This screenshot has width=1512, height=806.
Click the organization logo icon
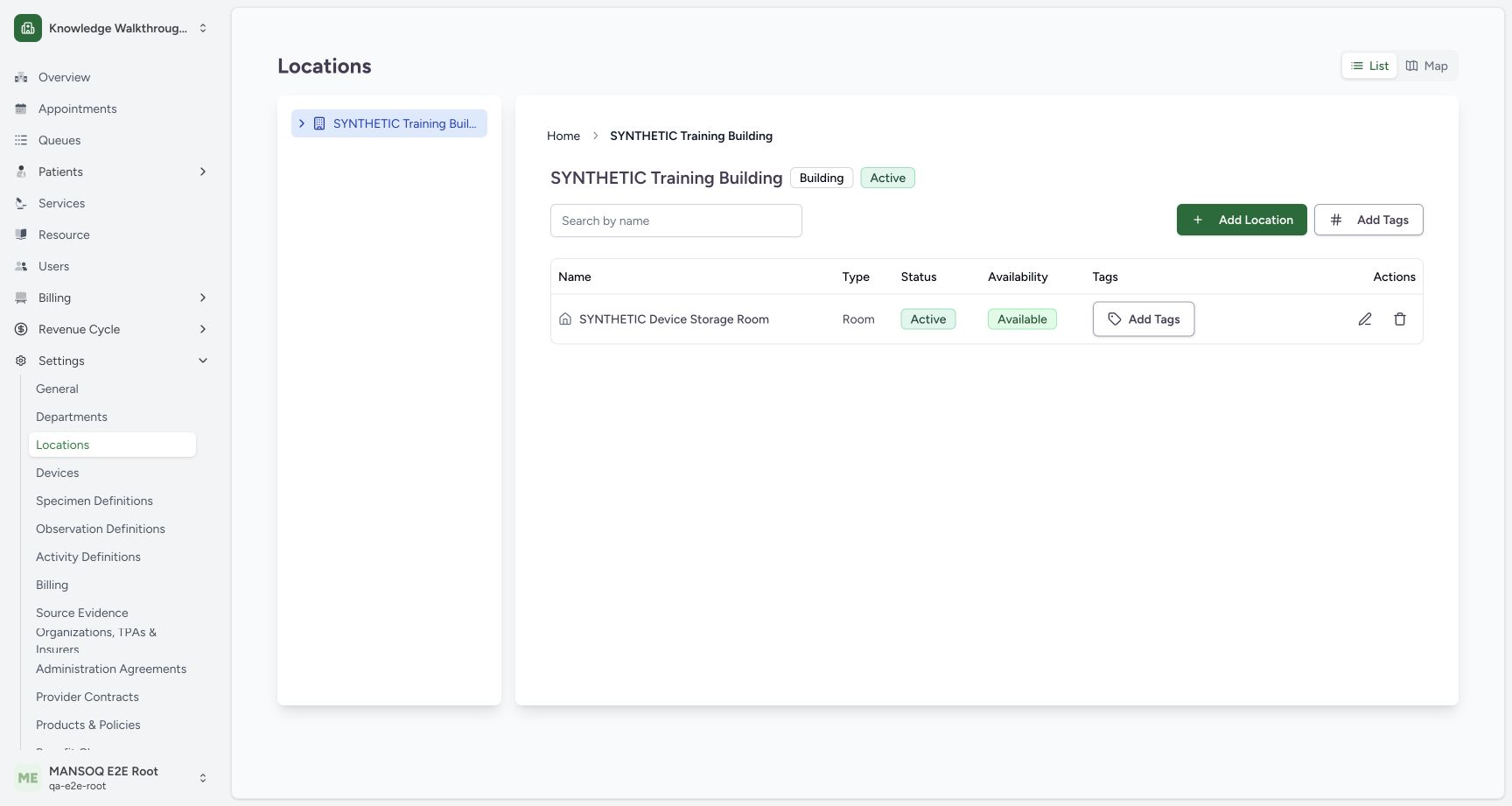click(28, 28)
